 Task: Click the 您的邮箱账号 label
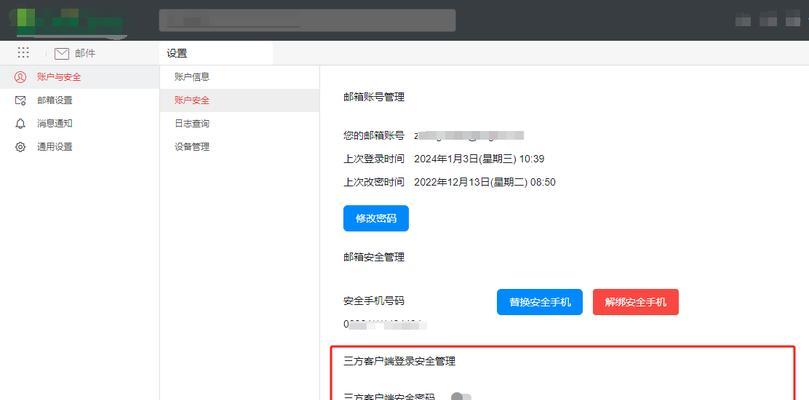(x=374, y=136)
